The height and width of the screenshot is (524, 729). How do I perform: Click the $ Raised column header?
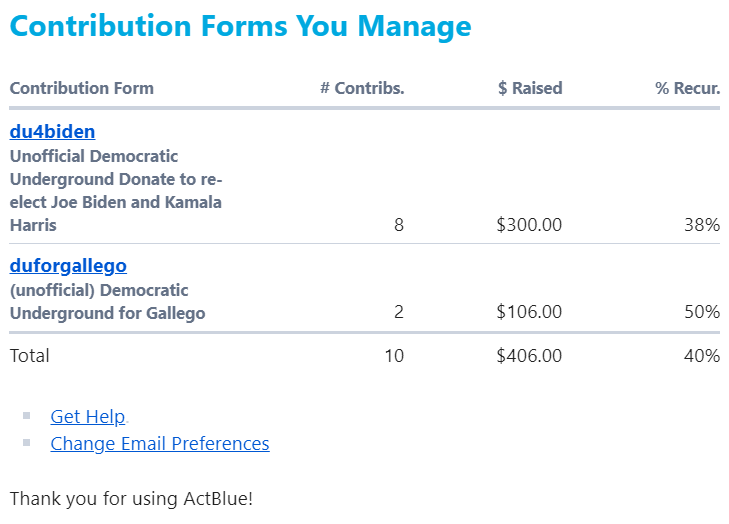point(530,88)
